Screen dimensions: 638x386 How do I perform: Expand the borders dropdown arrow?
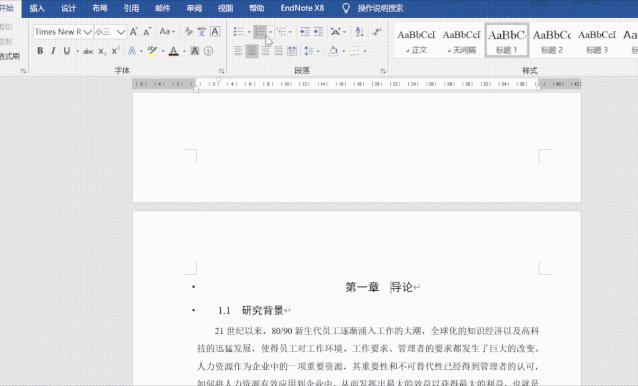[x=365, y=51]
